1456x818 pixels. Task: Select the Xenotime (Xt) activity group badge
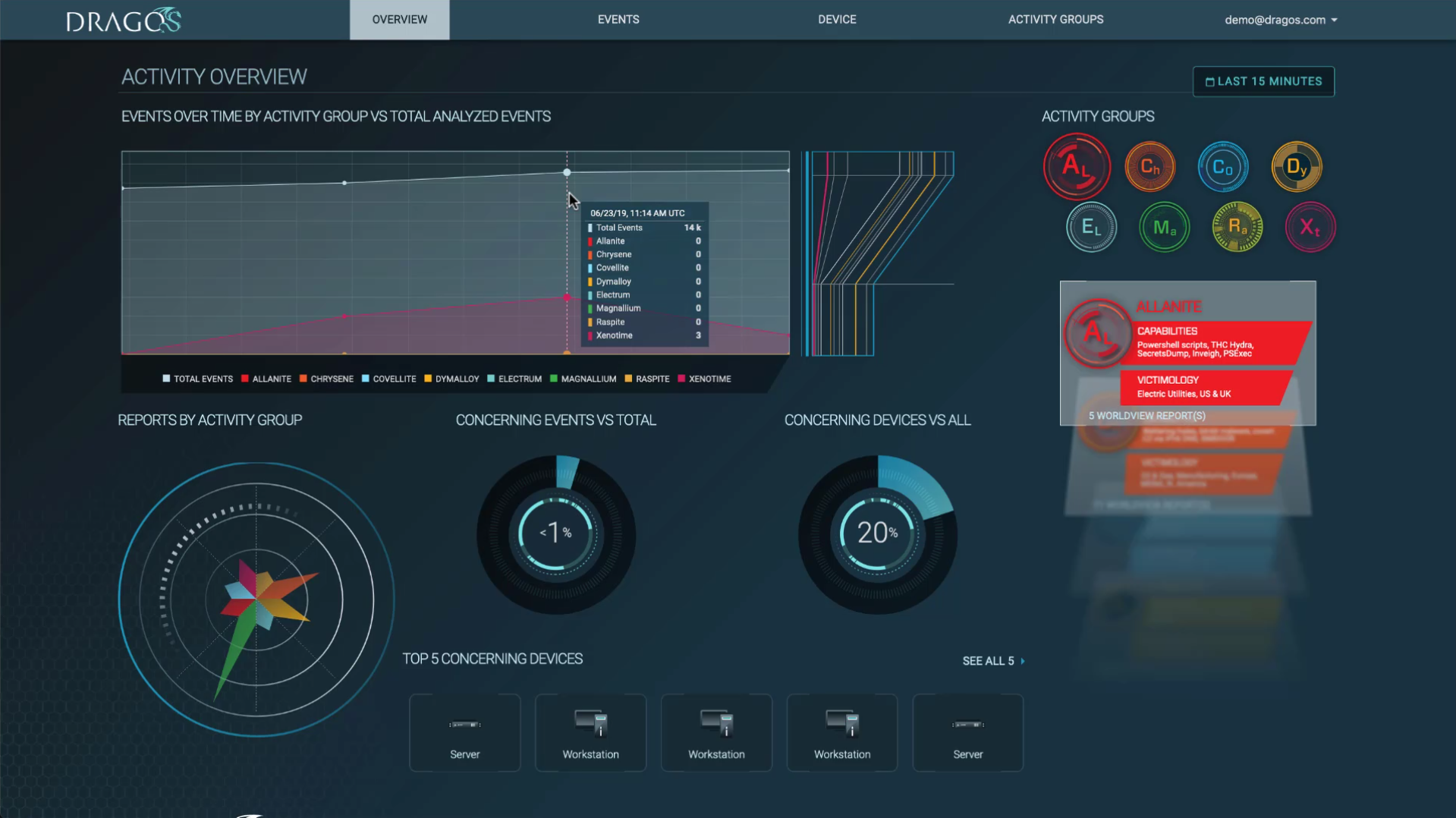point(1310,227)
